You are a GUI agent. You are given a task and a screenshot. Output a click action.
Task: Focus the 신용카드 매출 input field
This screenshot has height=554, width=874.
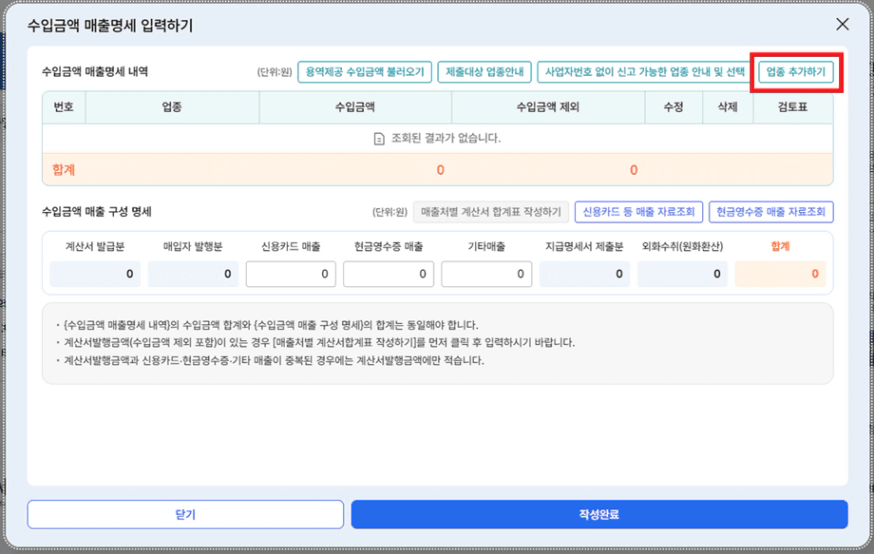[290, 273]
